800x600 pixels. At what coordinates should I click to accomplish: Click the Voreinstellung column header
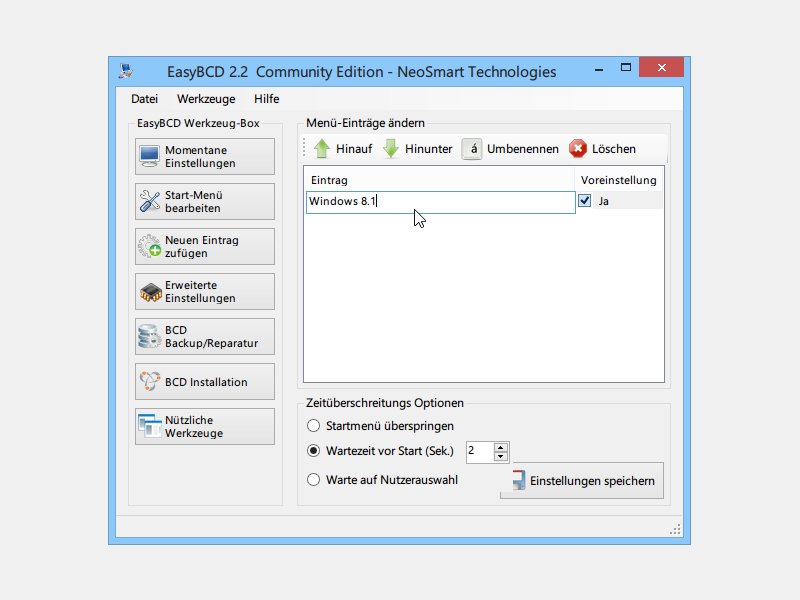point(619,180)
